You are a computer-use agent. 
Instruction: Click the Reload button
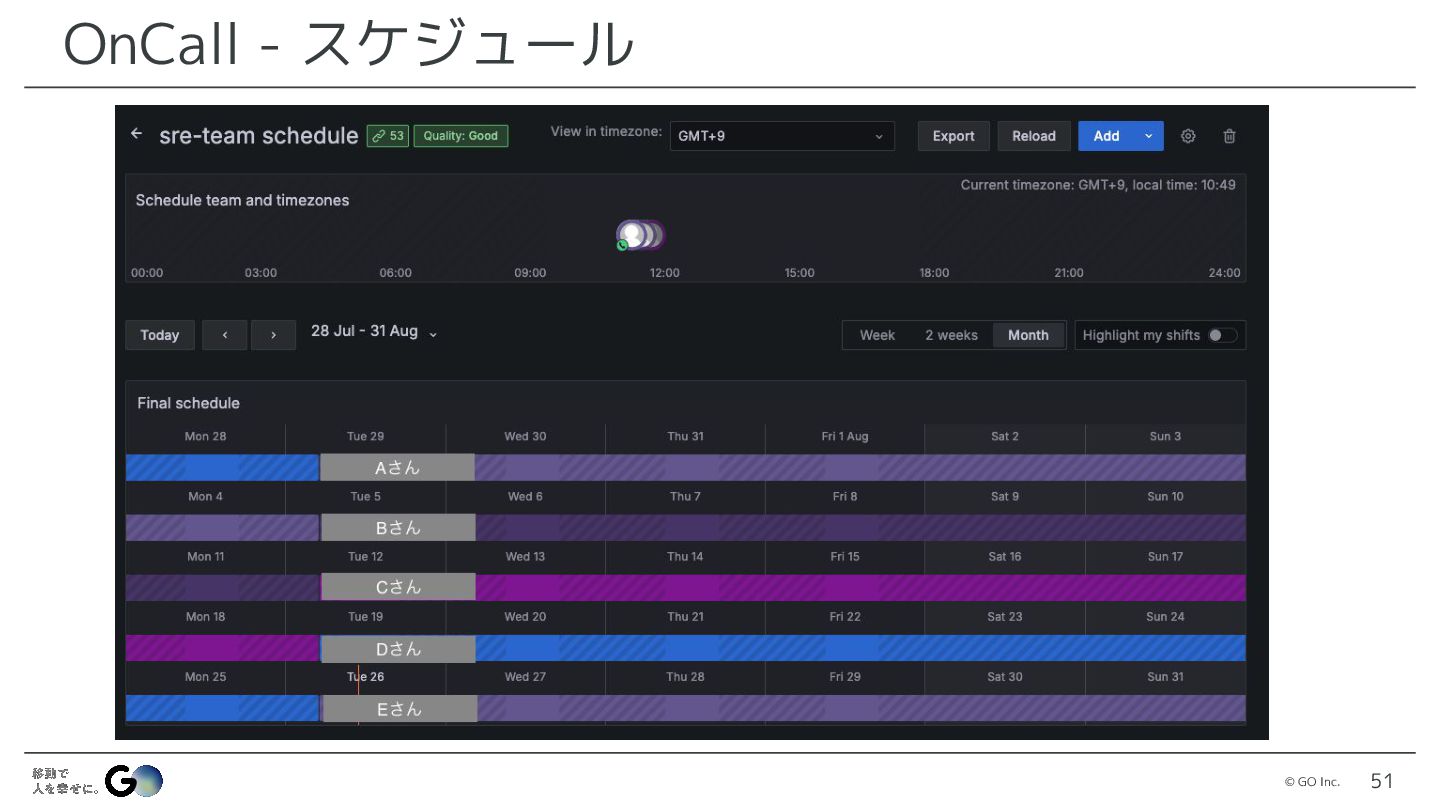(1034, 136)
